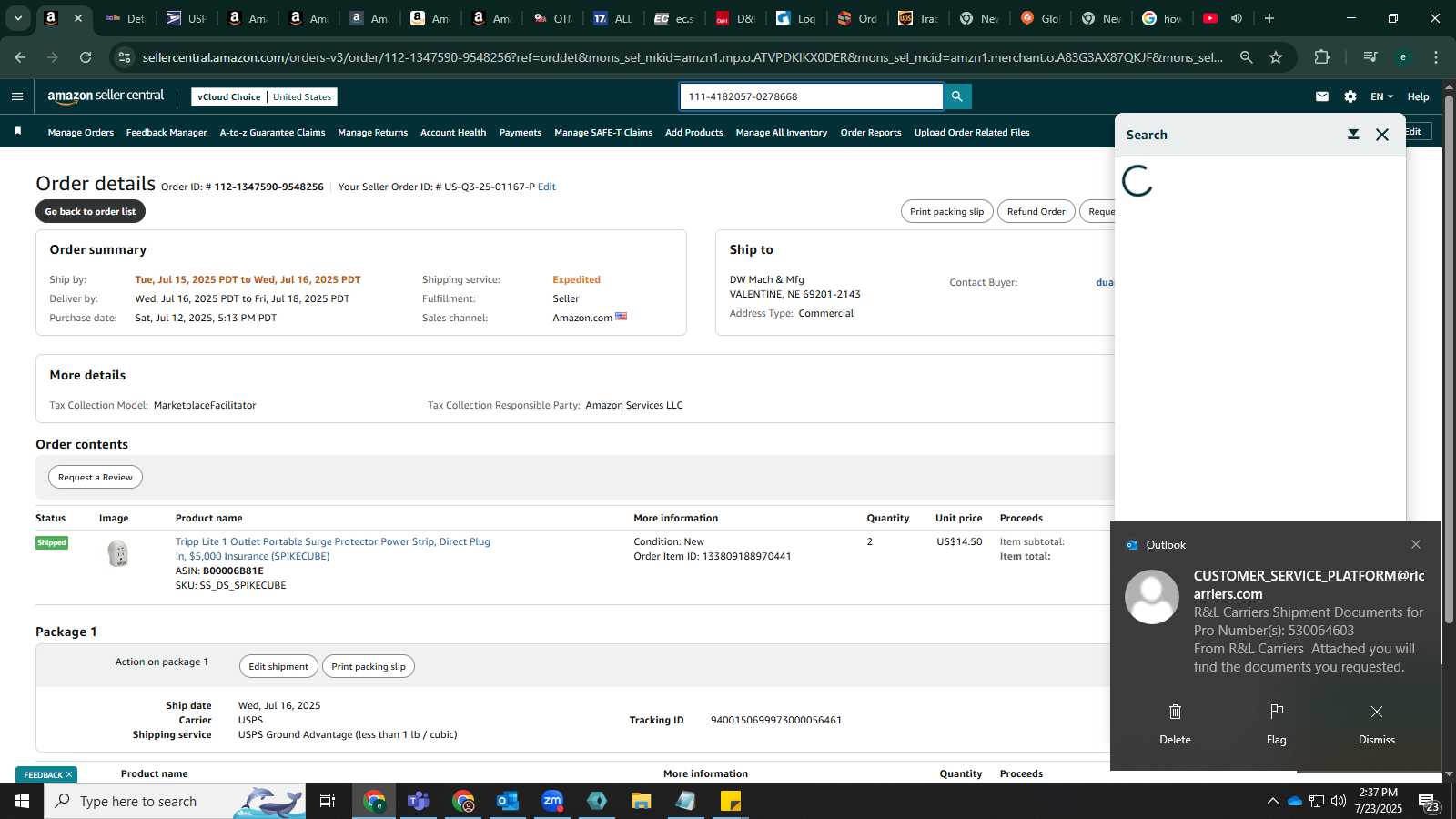
Task: Open Manage Returns
Action: click(373, 133)
